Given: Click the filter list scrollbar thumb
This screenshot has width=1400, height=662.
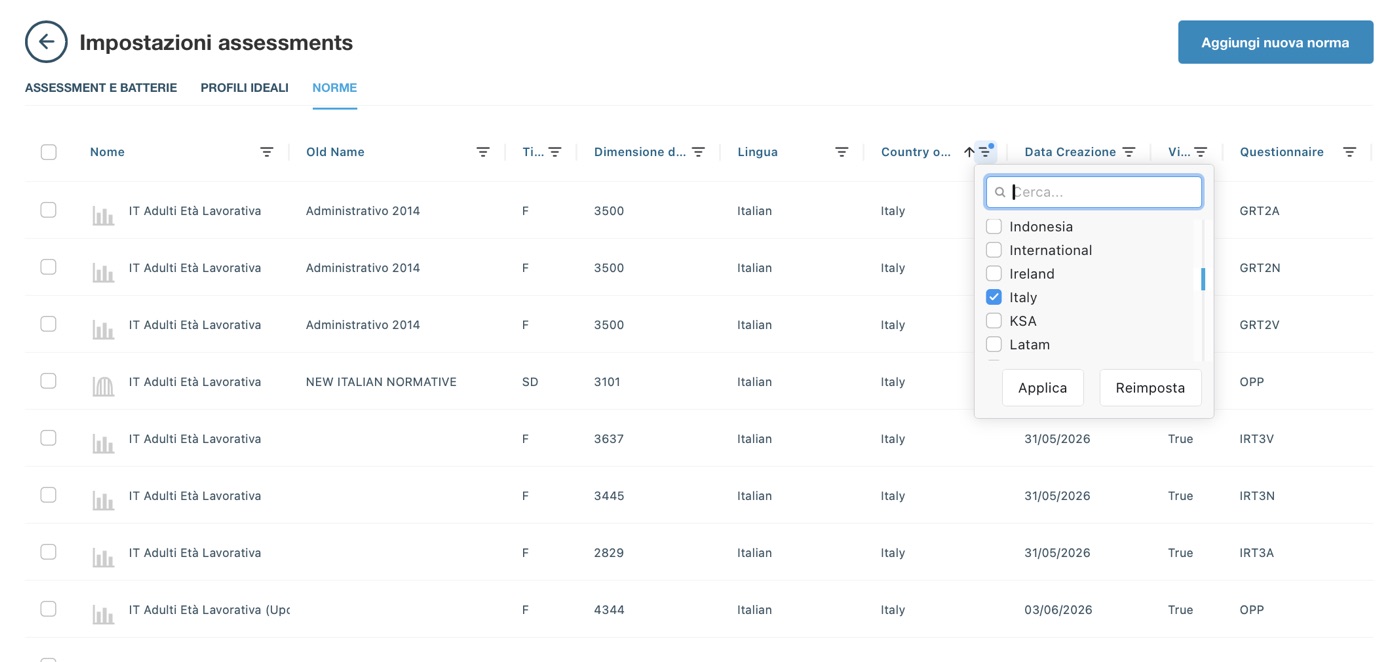Looking at the screenshot, I should click(1203, 279).
